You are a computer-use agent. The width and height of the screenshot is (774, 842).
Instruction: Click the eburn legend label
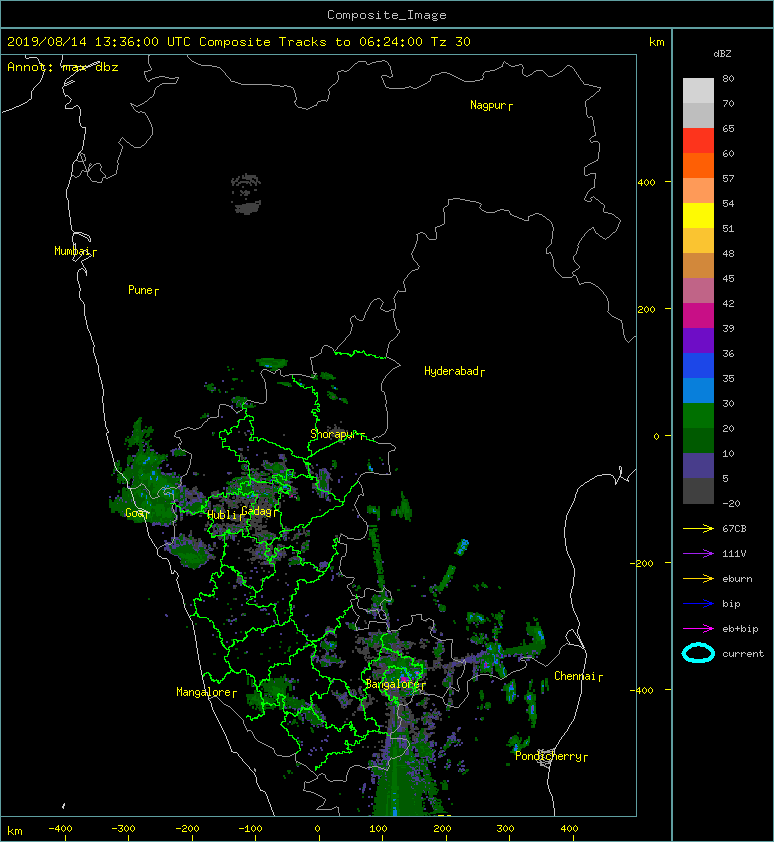737,579
